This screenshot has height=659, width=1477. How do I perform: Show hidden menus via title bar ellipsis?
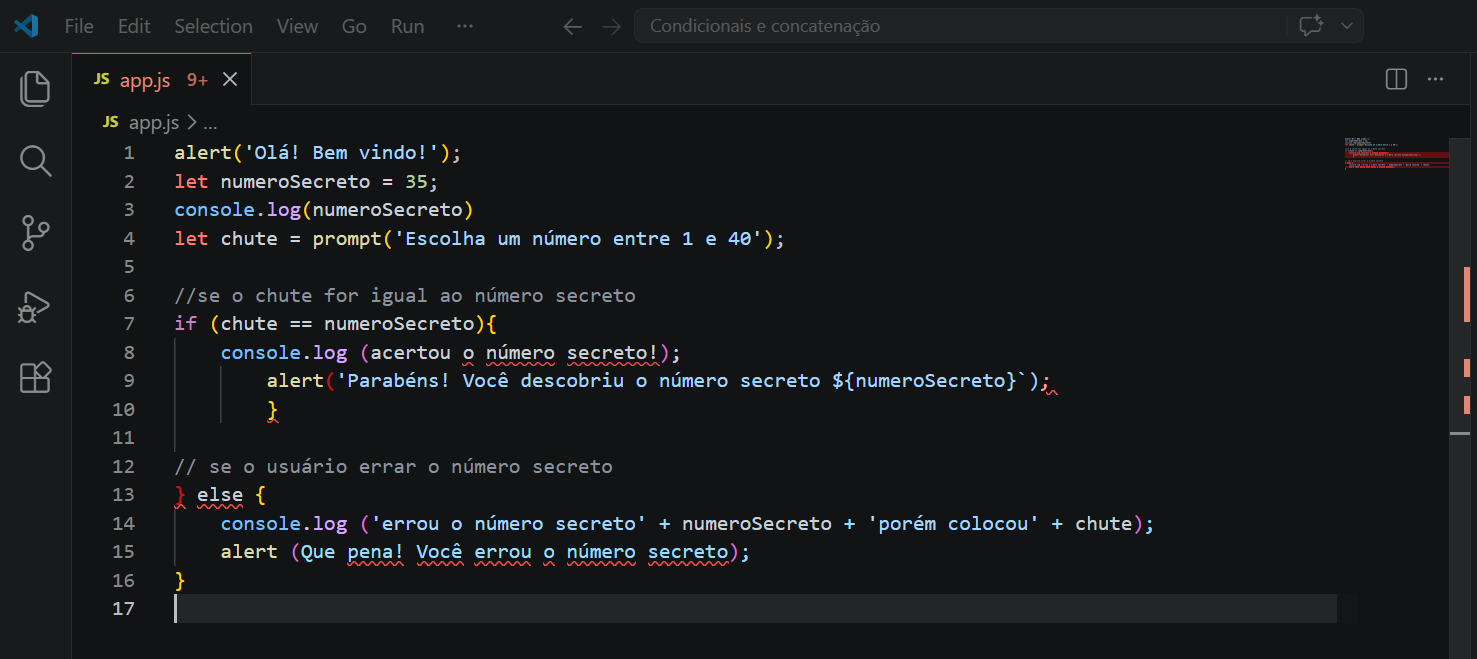[464, 26]
